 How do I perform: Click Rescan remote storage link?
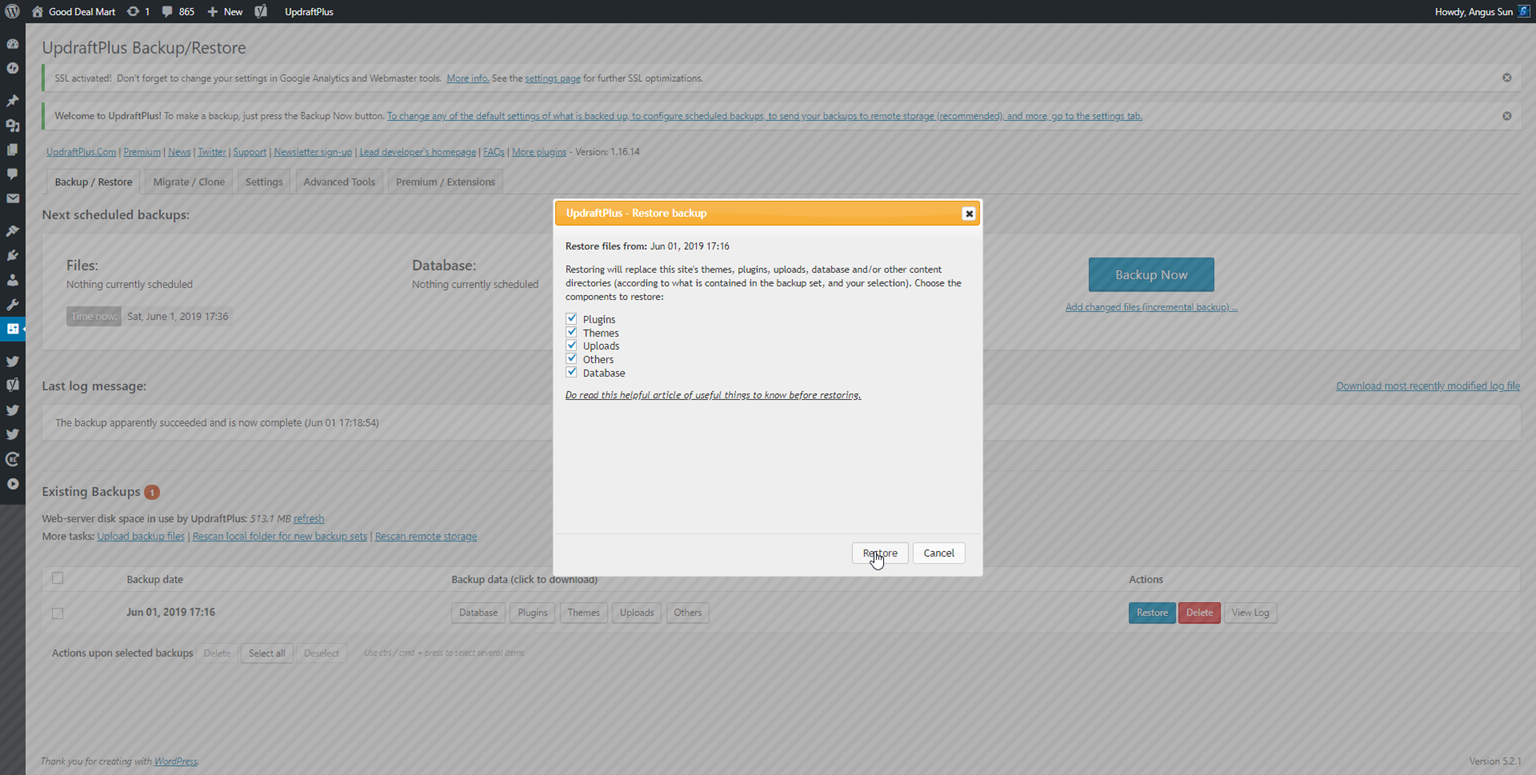pos(426,536)
